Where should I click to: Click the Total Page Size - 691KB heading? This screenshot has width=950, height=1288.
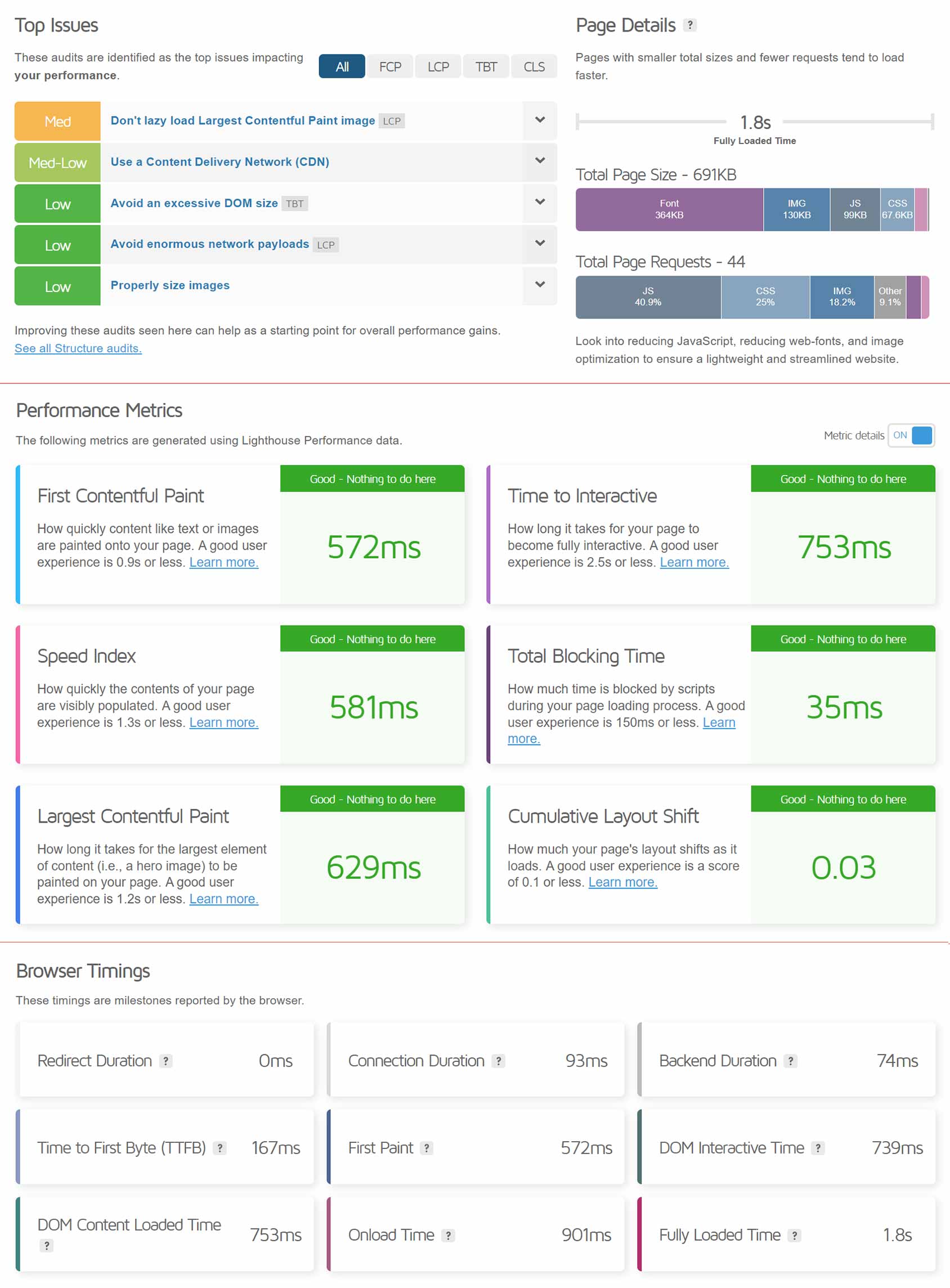(656, 175)
